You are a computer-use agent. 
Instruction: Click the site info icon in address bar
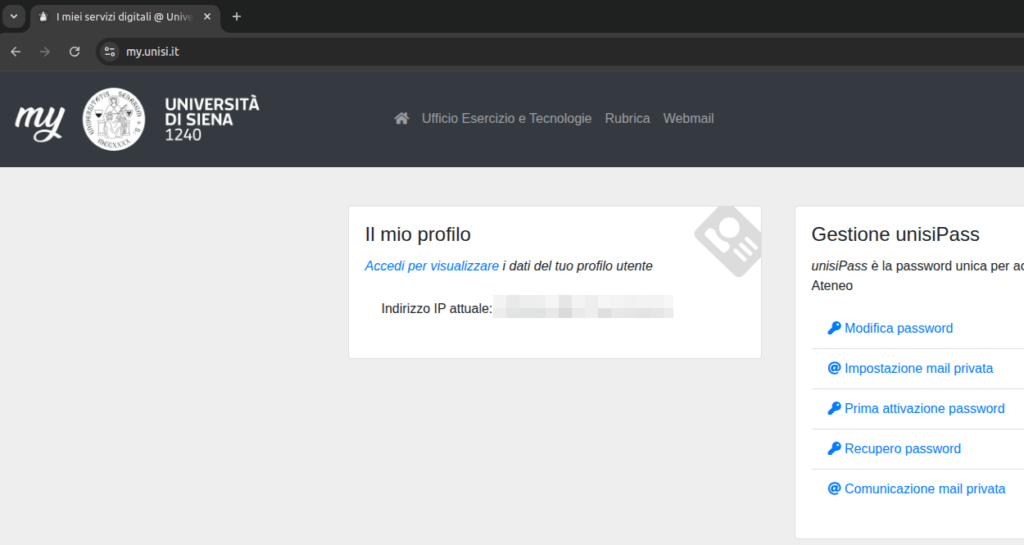pyautogui.click(x=110, y=52)
